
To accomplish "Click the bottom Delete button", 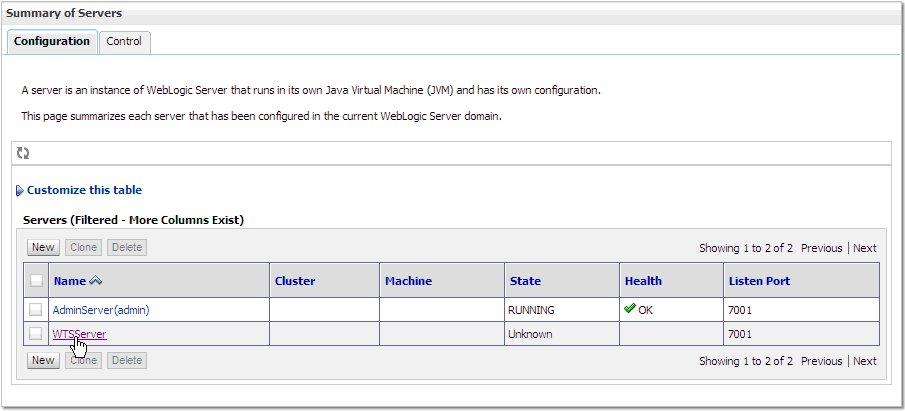I will coord(127,360).
